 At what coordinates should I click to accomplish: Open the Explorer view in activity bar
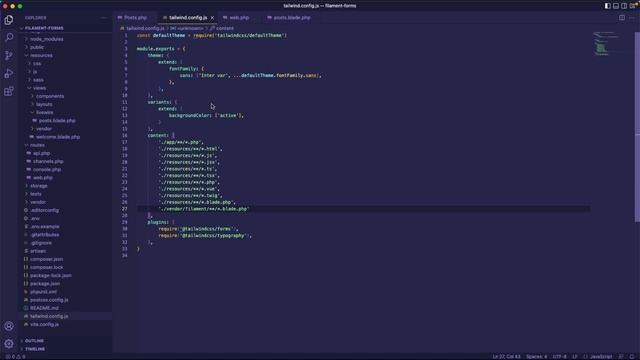point(9,20)
